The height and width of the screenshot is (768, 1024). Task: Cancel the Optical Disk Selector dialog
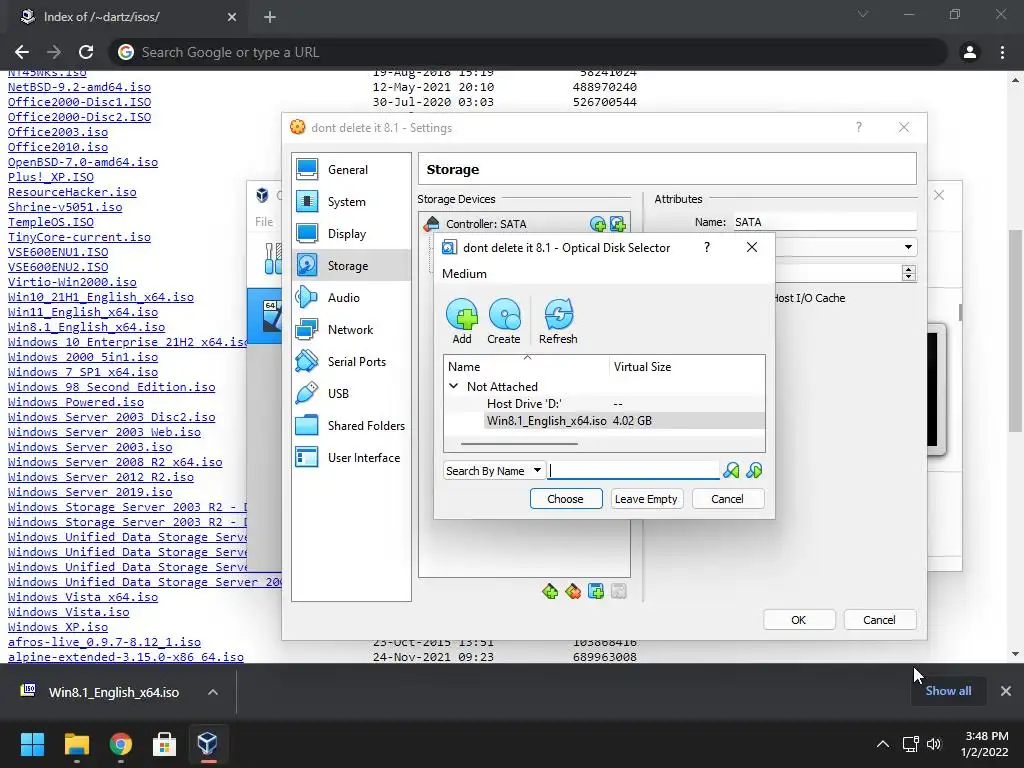pyautogui.click(x=728, y=499)
